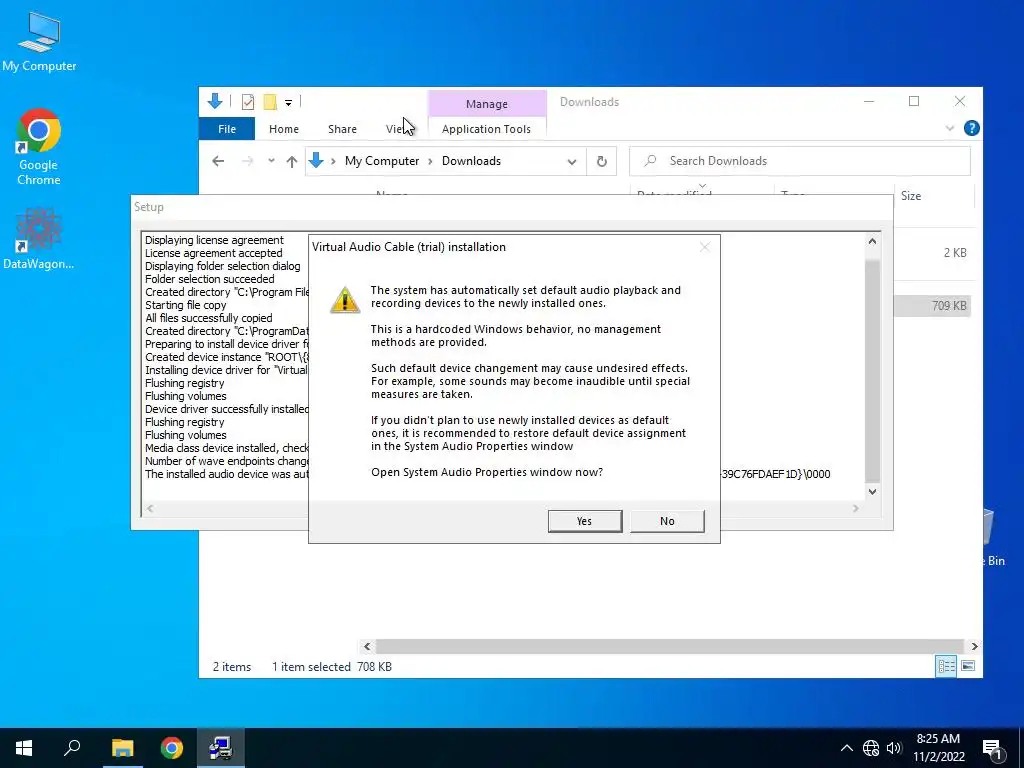Click Downloads in the address breadcrumb
Image resolution: width=1024 pixels, height=768 pixels.
click(x=471, y=161)
